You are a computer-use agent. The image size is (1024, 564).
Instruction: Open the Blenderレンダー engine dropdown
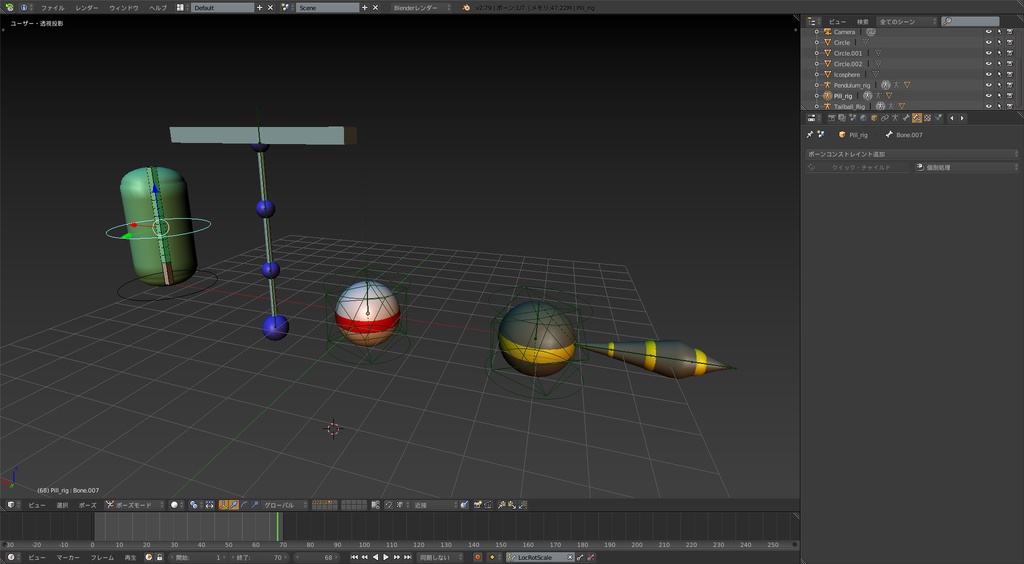[422, 8]
